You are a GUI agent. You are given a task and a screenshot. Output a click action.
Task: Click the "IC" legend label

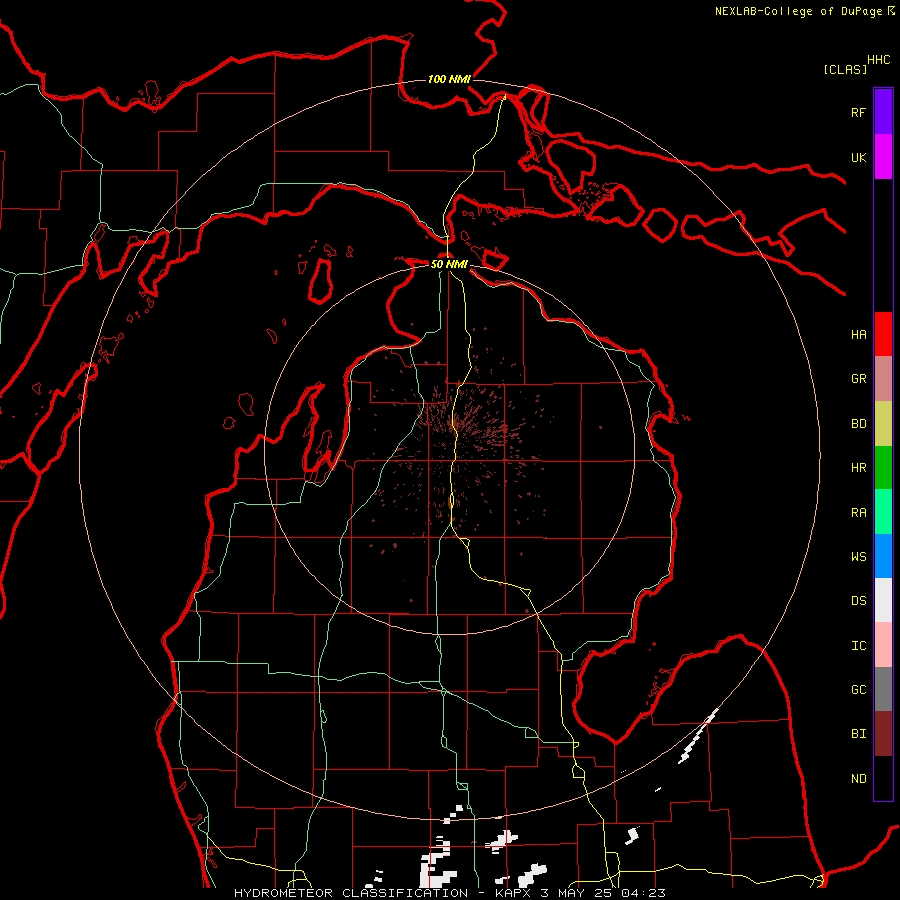point(858,646)
